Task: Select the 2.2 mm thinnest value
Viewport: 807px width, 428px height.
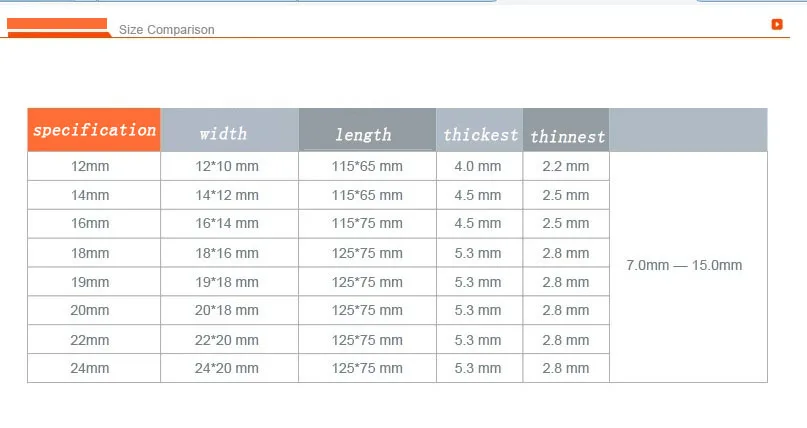Action: pyautogui.click(x=566, y=166)
